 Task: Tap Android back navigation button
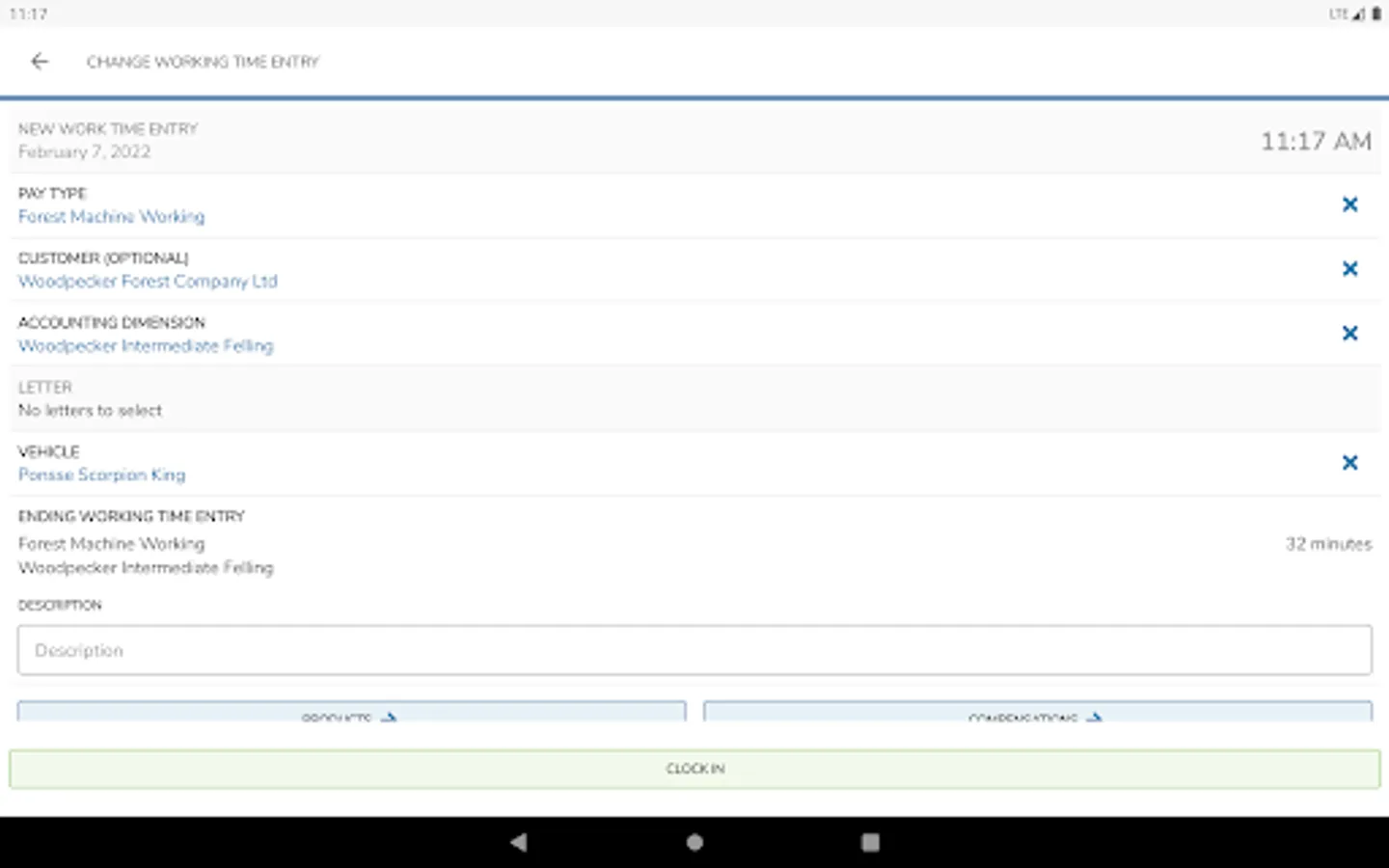[519, 842]
